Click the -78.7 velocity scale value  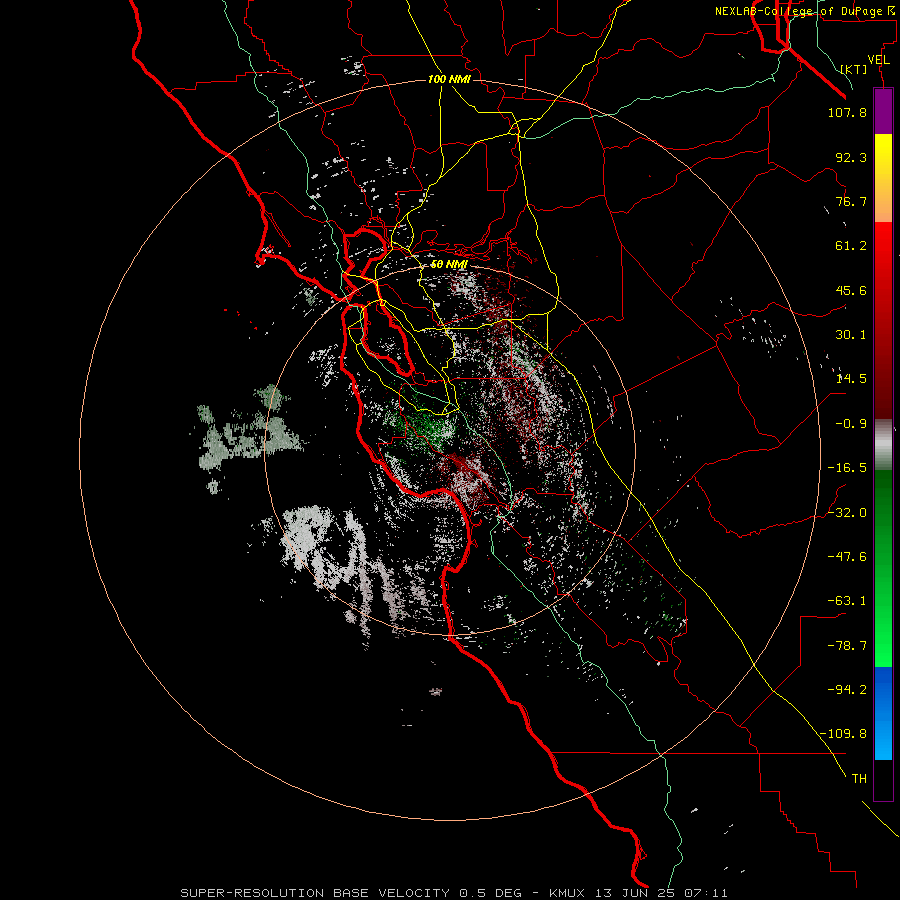tap(847, 646)
